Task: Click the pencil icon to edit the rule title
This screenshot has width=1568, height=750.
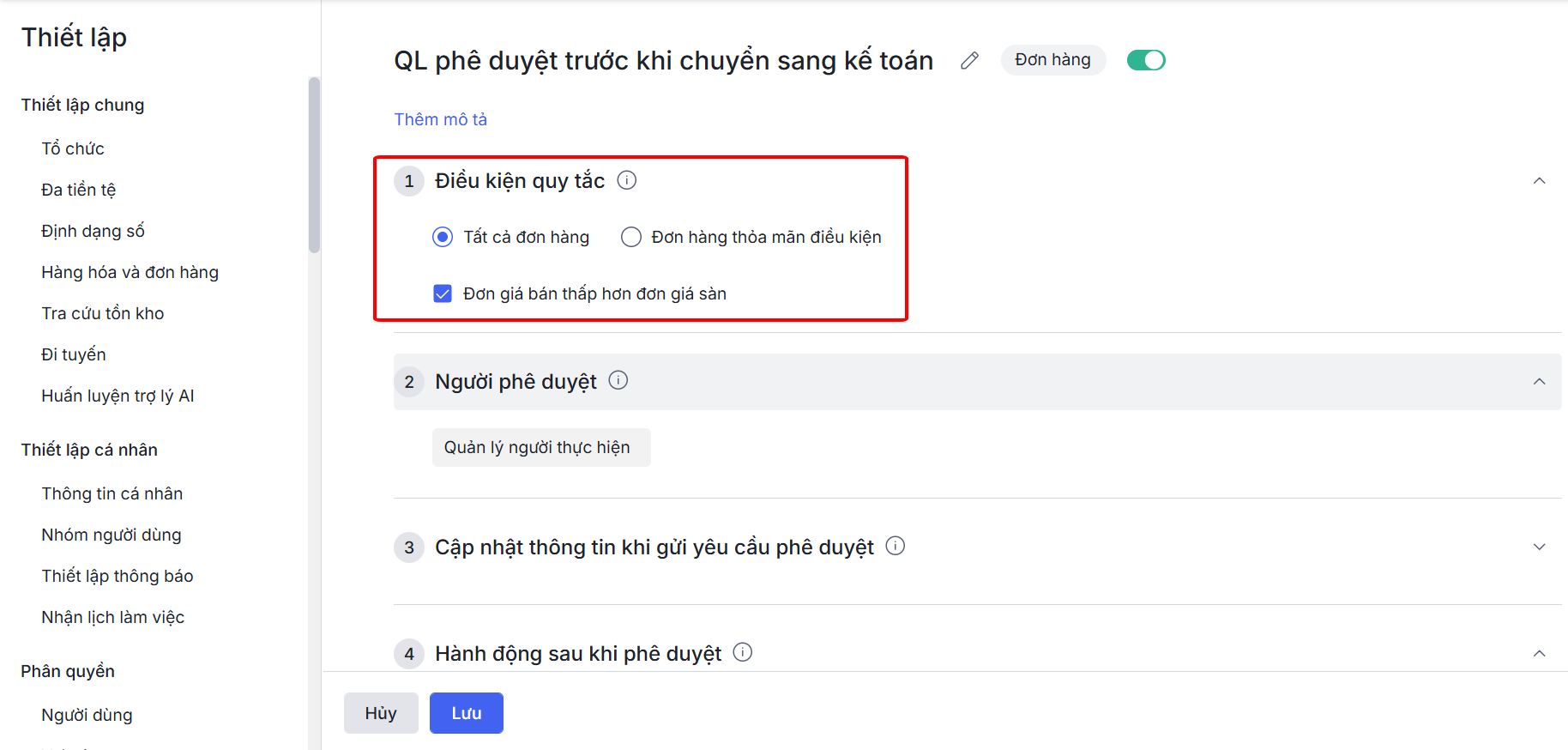Action: pos(969,60)
